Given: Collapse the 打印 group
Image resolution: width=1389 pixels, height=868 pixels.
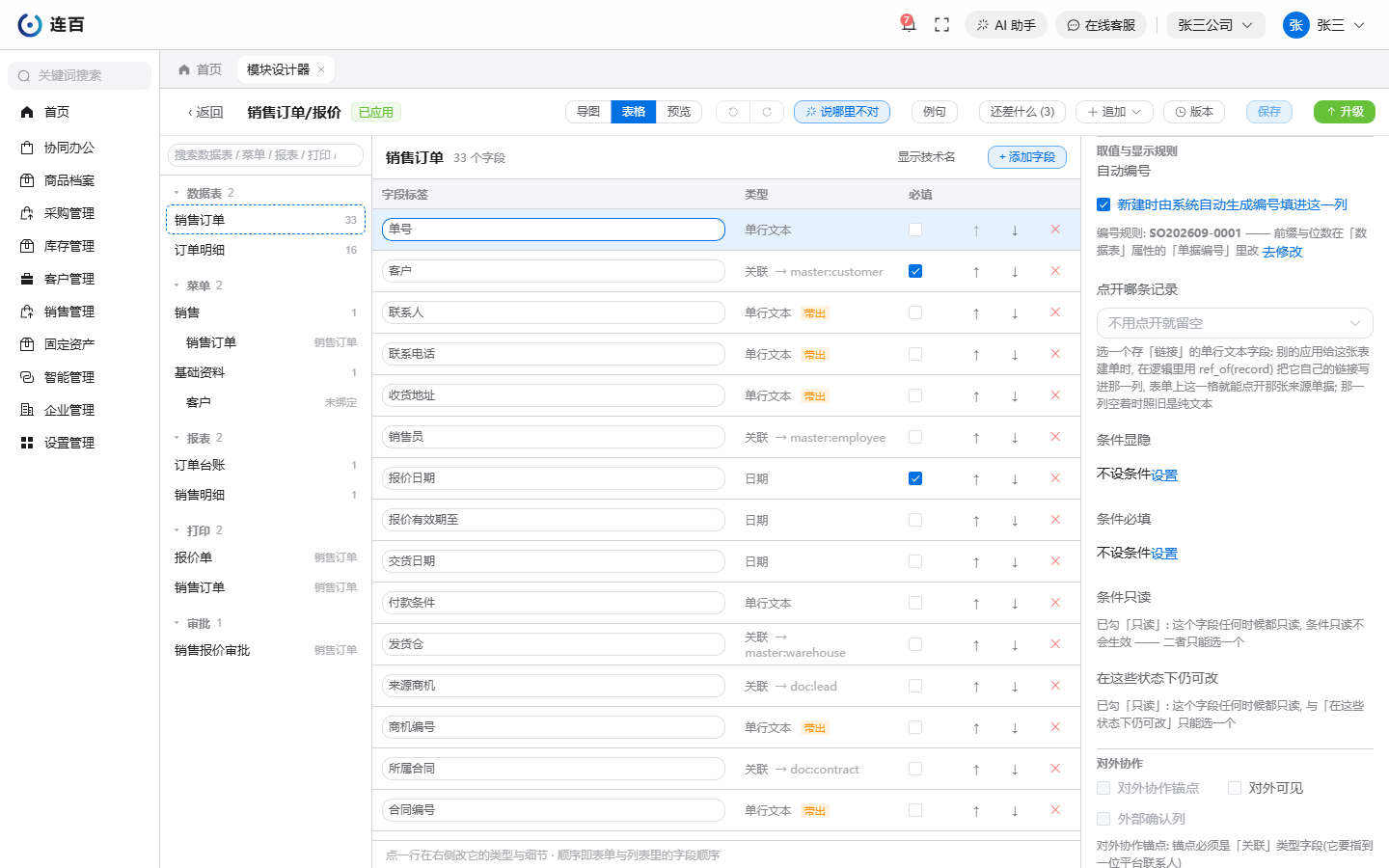Looking at the screenshot, I should pos(177,530).
